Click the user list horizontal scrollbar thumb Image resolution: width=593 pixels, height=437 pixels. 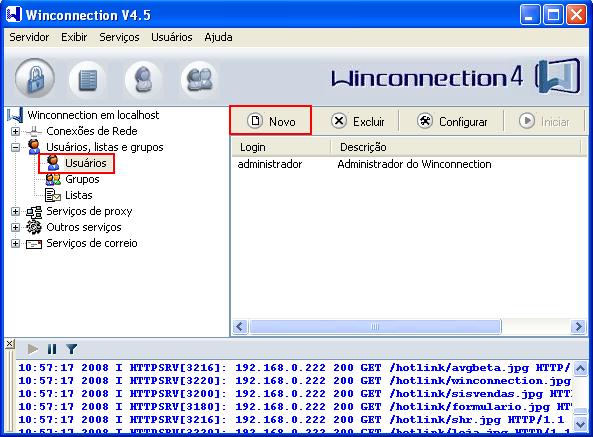click(x=375, y=326)
